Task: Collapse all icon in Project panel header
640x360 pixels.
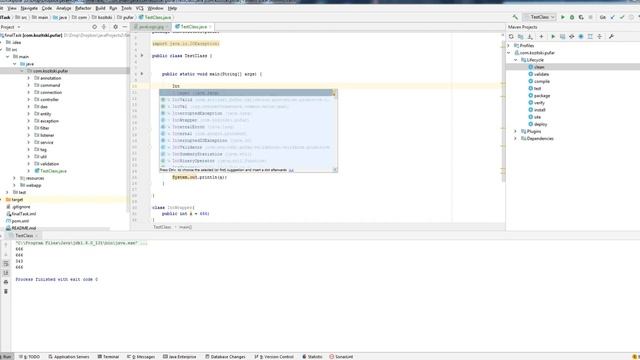Action: (104, 27)
